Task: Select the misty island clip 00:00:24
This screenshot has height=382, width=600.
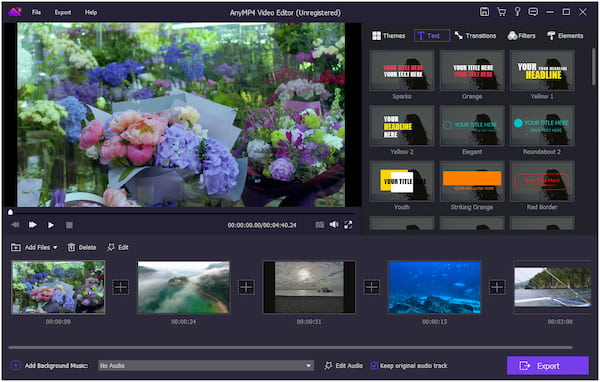Action: [x=184, y=287]
